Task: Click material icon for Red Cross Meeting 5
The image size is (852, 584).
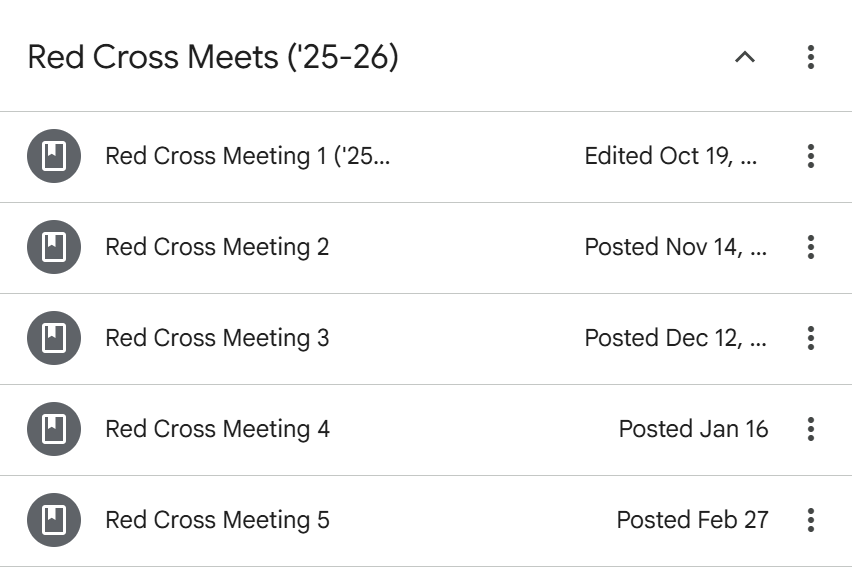Action: 54,520
